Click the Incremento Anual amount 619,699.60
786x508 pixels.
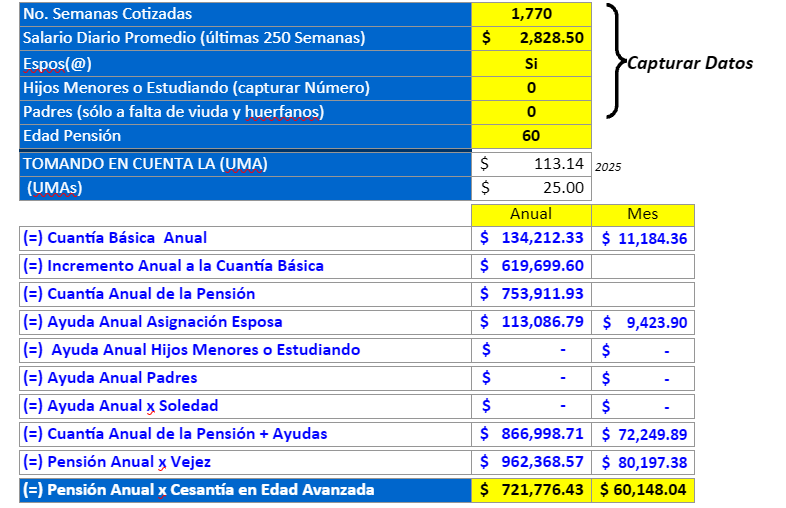(x=531, y=266)
